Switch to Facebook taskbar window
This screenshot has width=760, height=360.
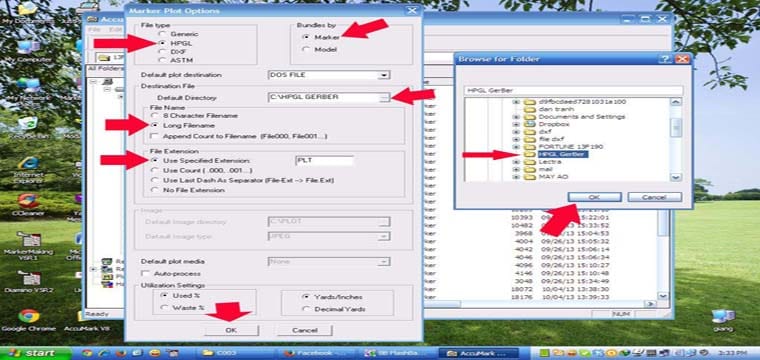tap(311, 353)
